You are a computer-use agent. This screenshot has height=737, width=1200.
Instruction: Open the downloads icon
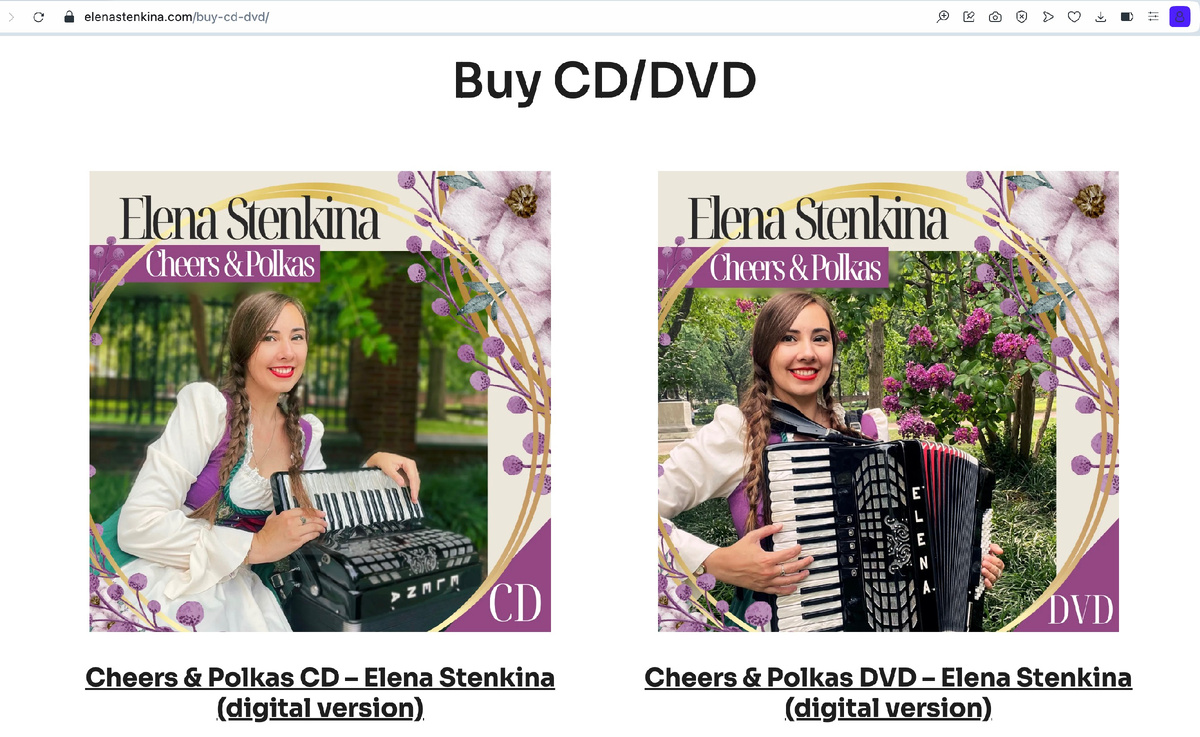(1100, 17)
